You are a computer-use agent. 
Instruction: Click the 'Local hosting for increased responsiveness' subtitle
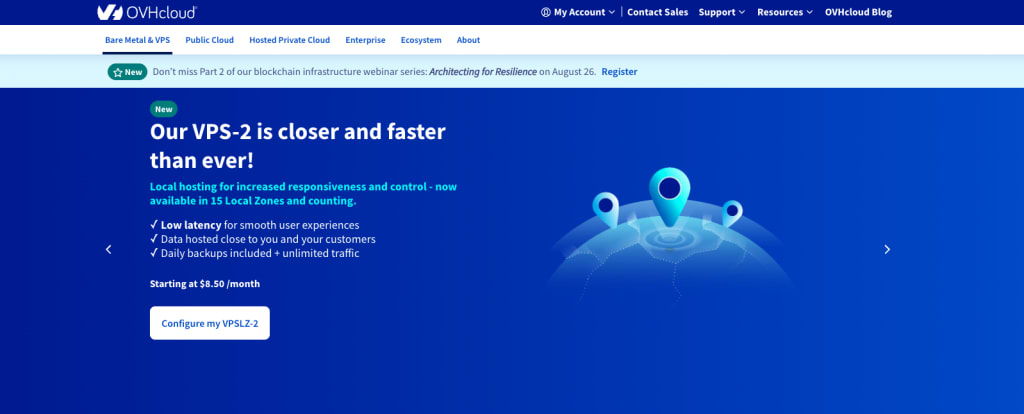[x=304, y=194]
